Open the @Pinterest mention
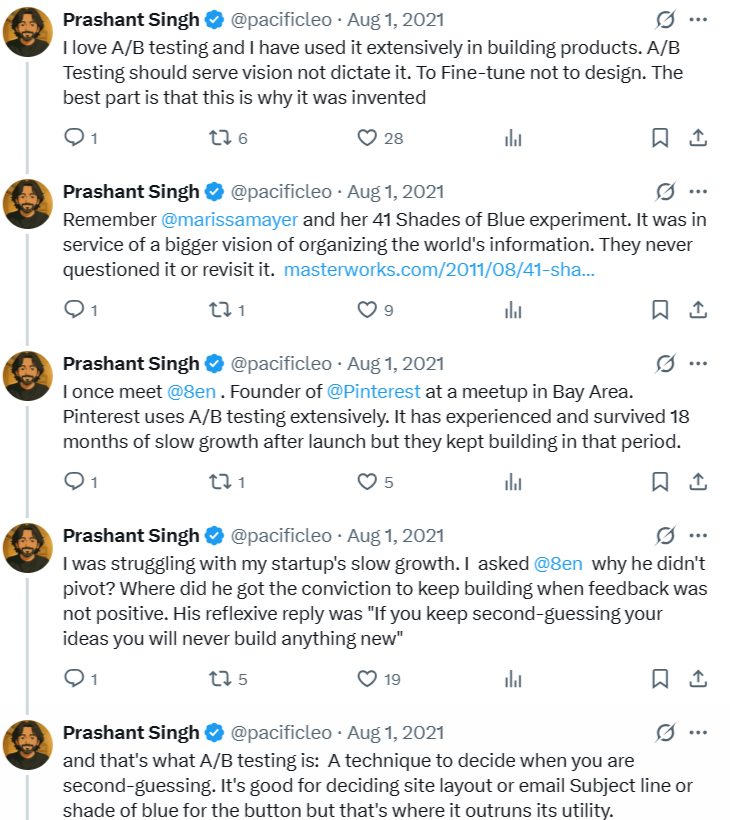 point(373,392)
